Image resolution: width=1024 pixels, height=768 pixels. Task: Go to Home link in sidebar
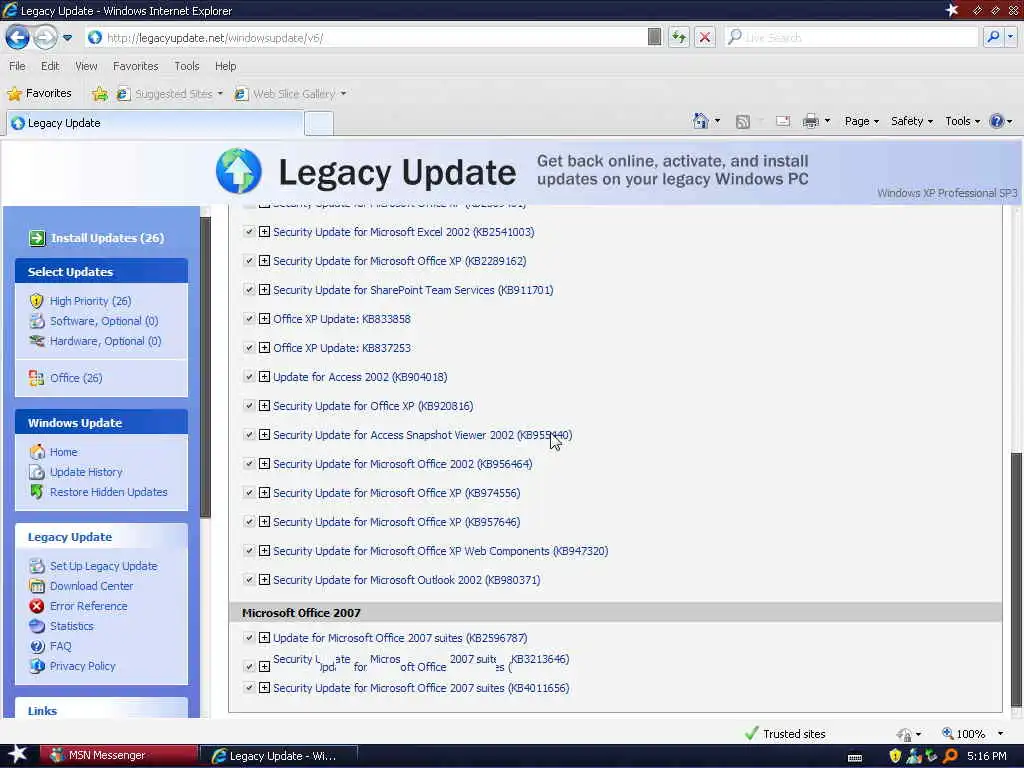63,452
